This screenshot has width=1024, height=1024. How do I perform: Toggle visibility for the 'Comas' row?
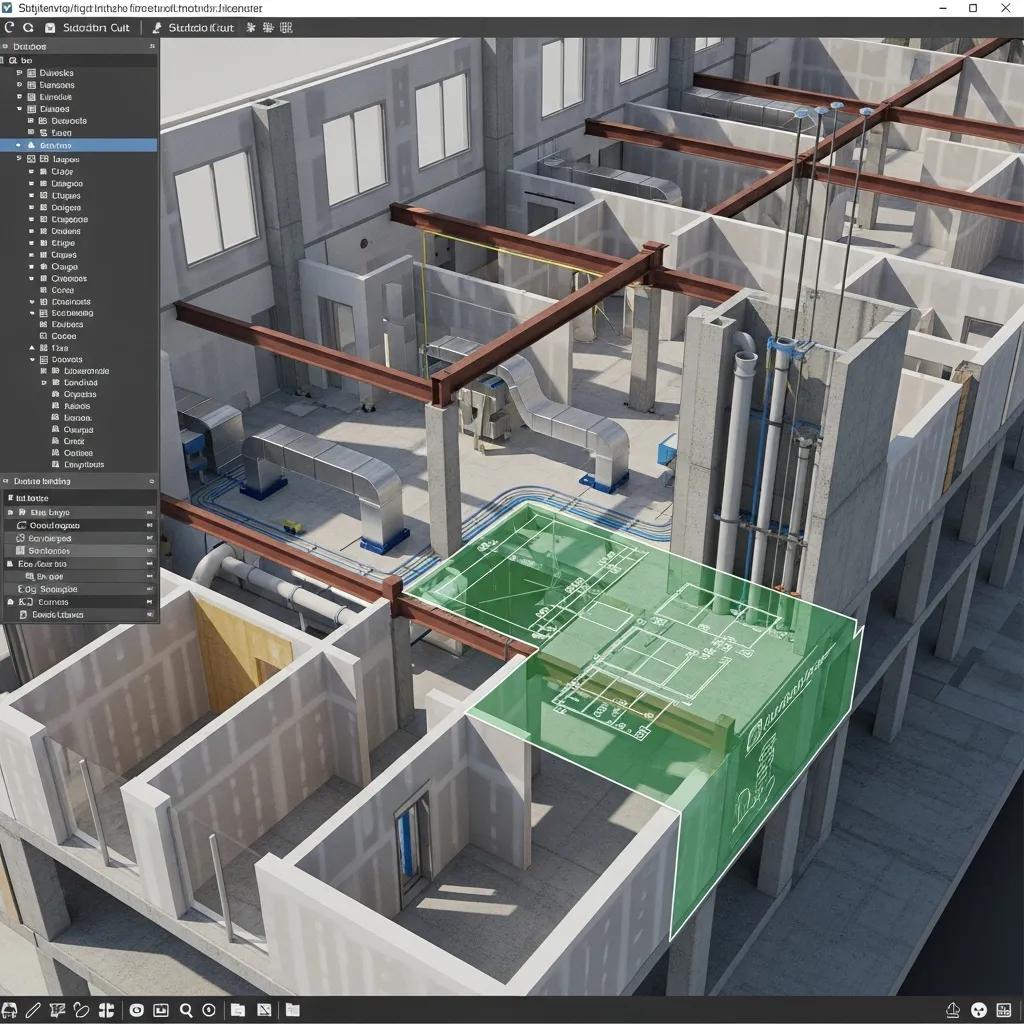(150, 601)
